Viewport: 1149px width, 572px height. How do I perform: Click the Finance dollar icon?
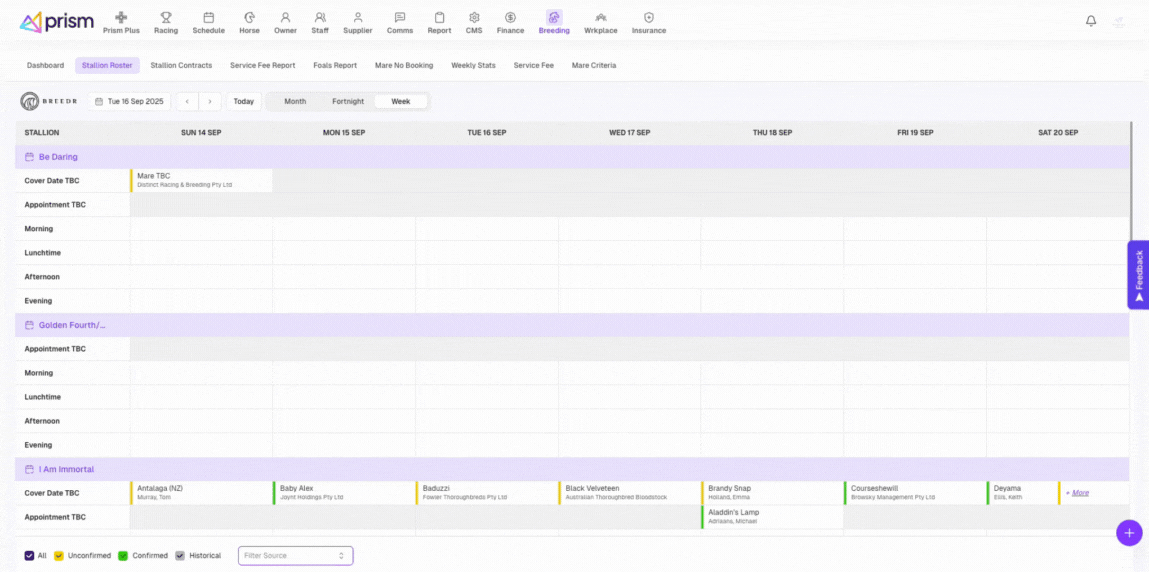[510, 18]
